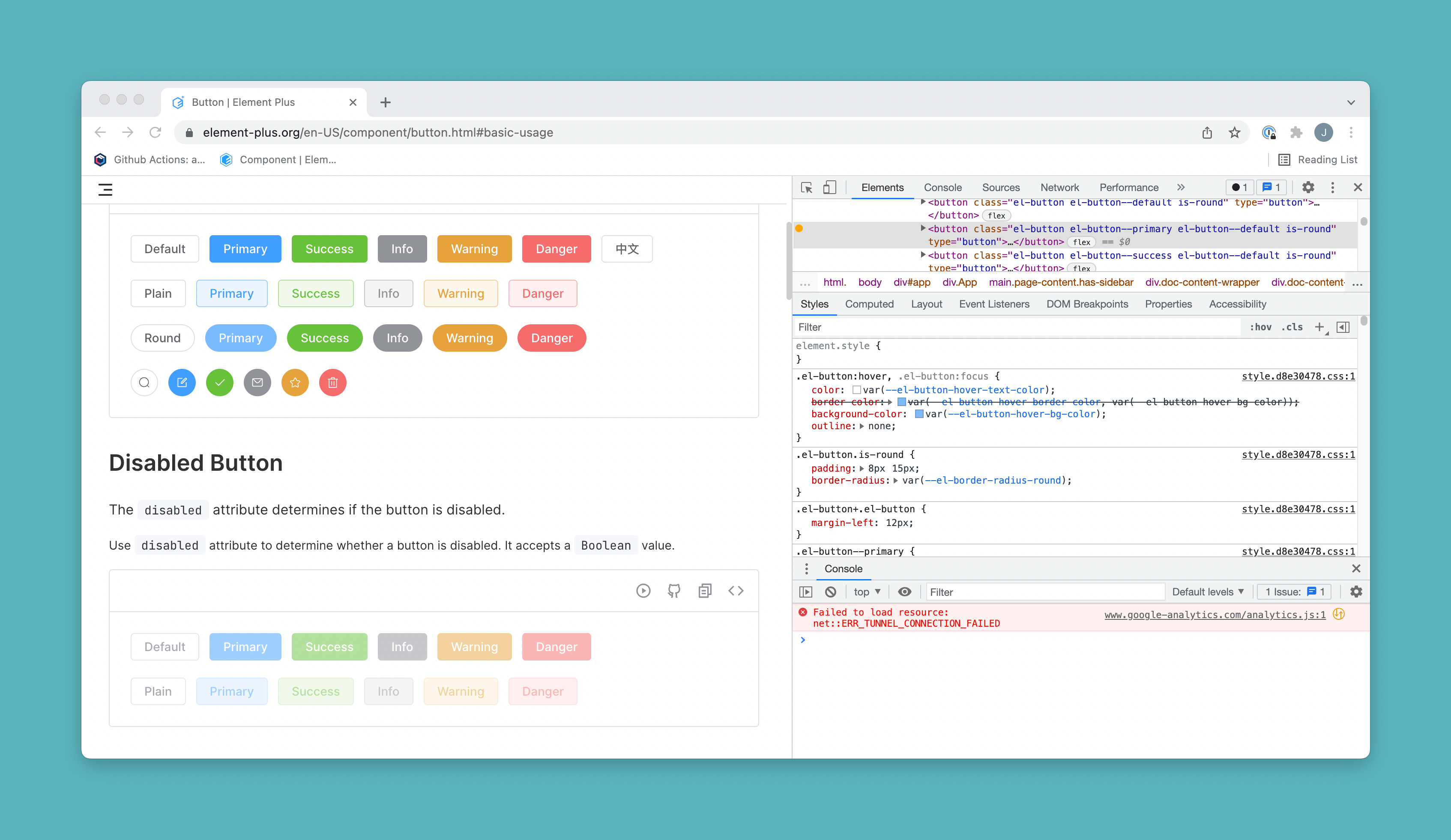Click the round Warning button
Viewport: 1451px width, 840px height.
click(469, 338)
